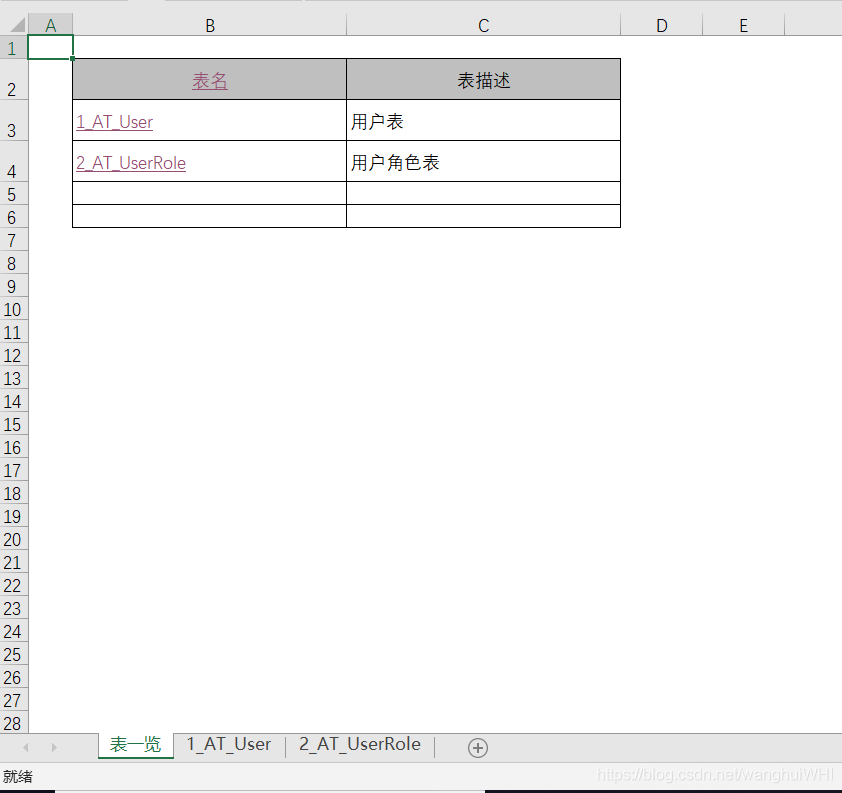Select row 4 header
The height and width of the screenshot is (793, 842).
[x=13, y=161]
